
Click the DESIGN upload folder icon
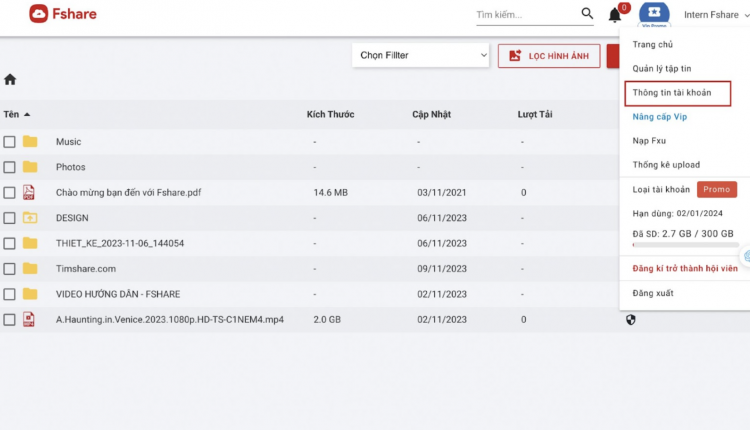pyautogui.click(x=30, y=218)
